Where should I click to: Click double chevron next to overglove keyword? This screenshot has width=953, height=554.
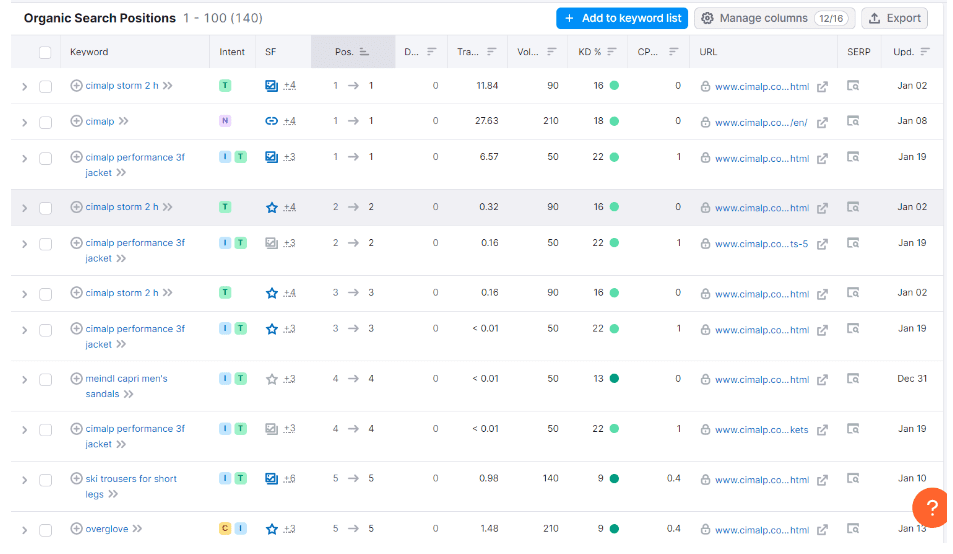point(137,529)
